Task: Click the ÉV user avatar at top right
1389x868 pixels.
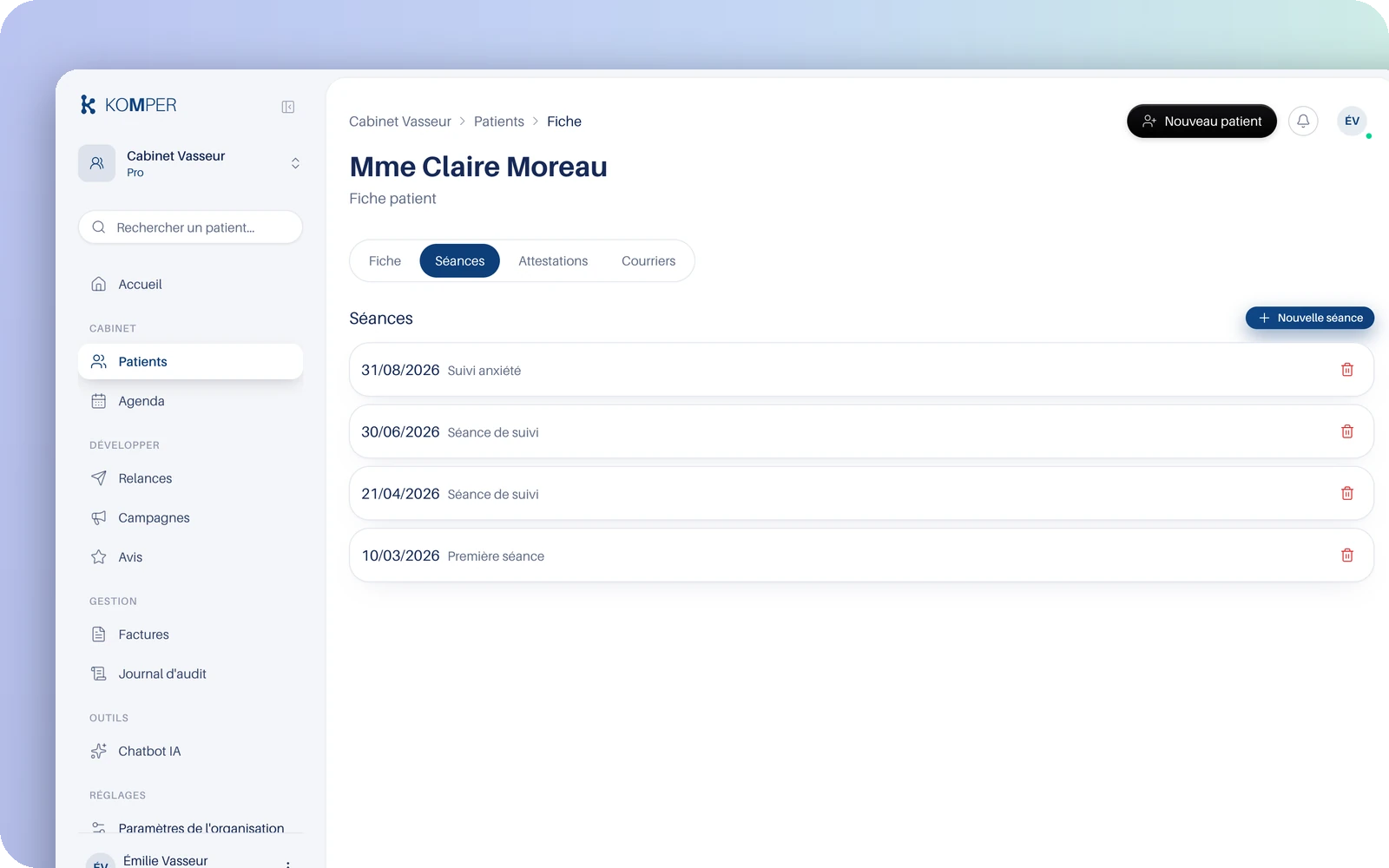Action: [x=1352, y=122]
